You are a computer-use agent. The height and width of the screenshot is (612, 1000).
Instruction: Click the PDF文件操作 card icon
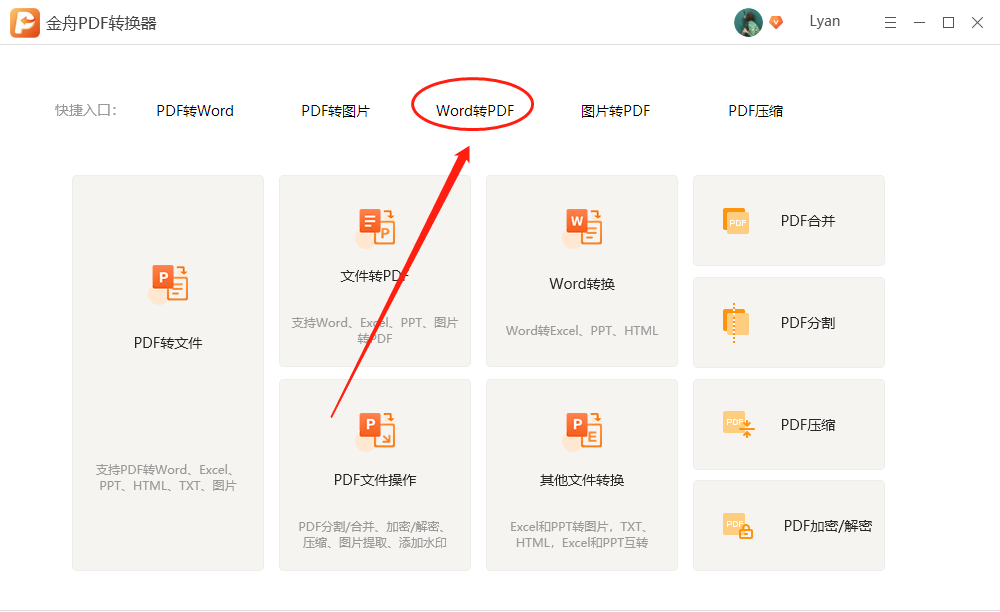click(x=375, y=431)
